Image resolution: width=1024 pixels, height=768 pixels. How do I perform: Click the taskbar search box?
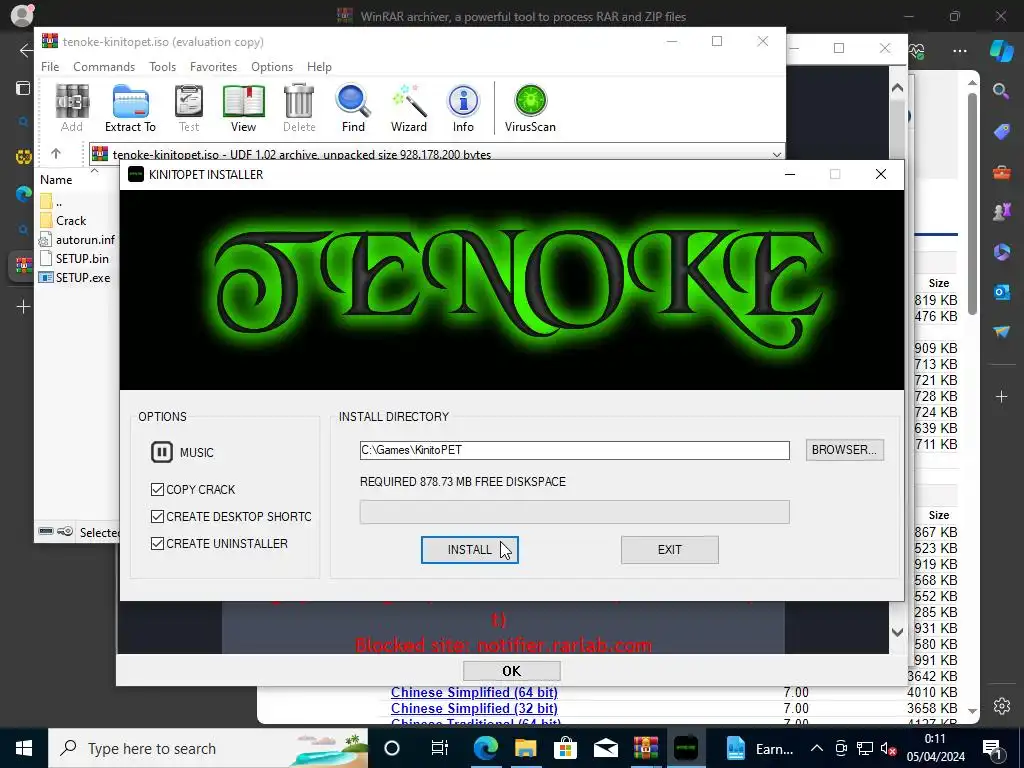tap(208, 748)
